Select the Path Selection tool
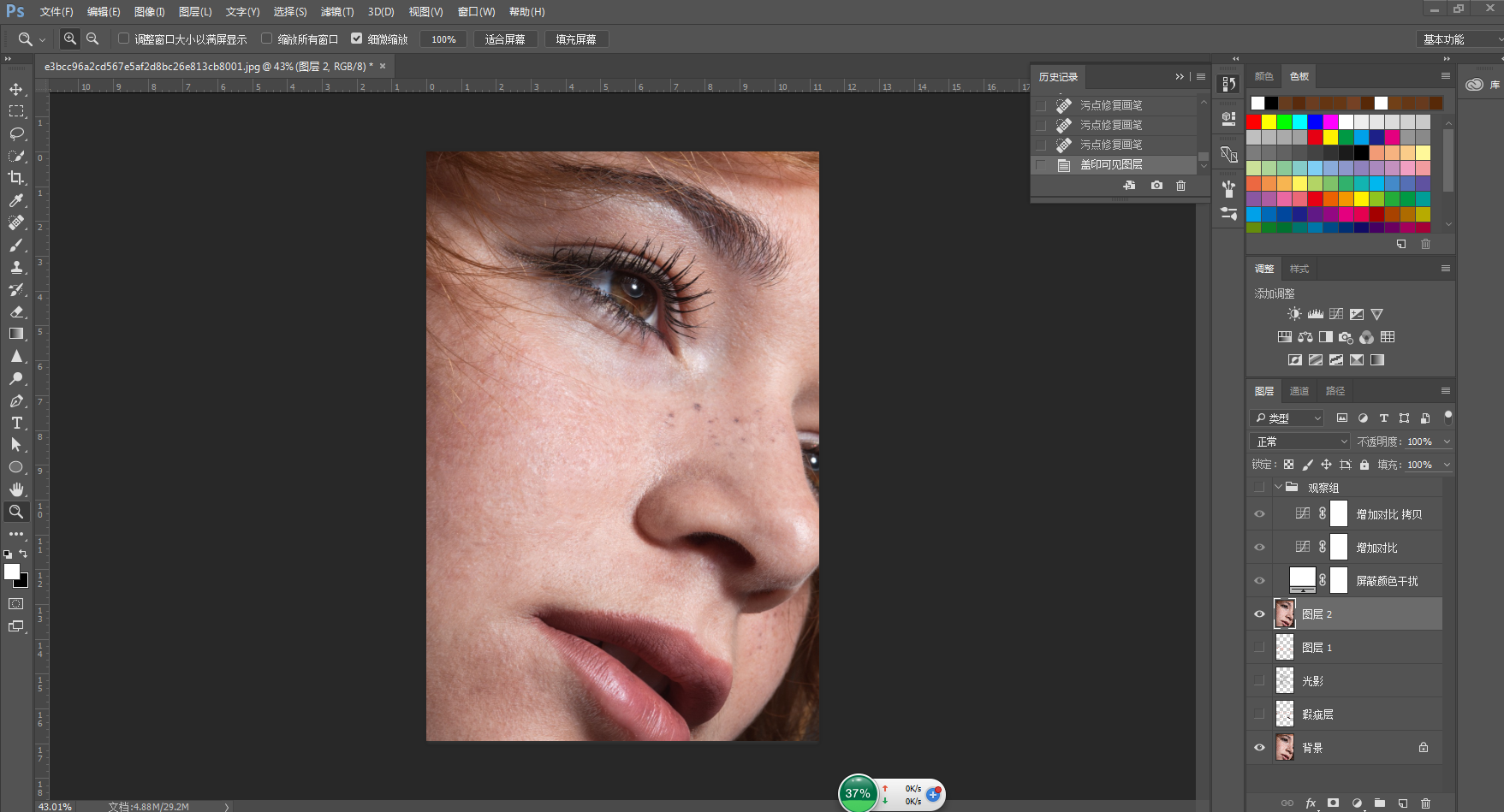Screen dimensions: 1504x812 tap(16, 445)
